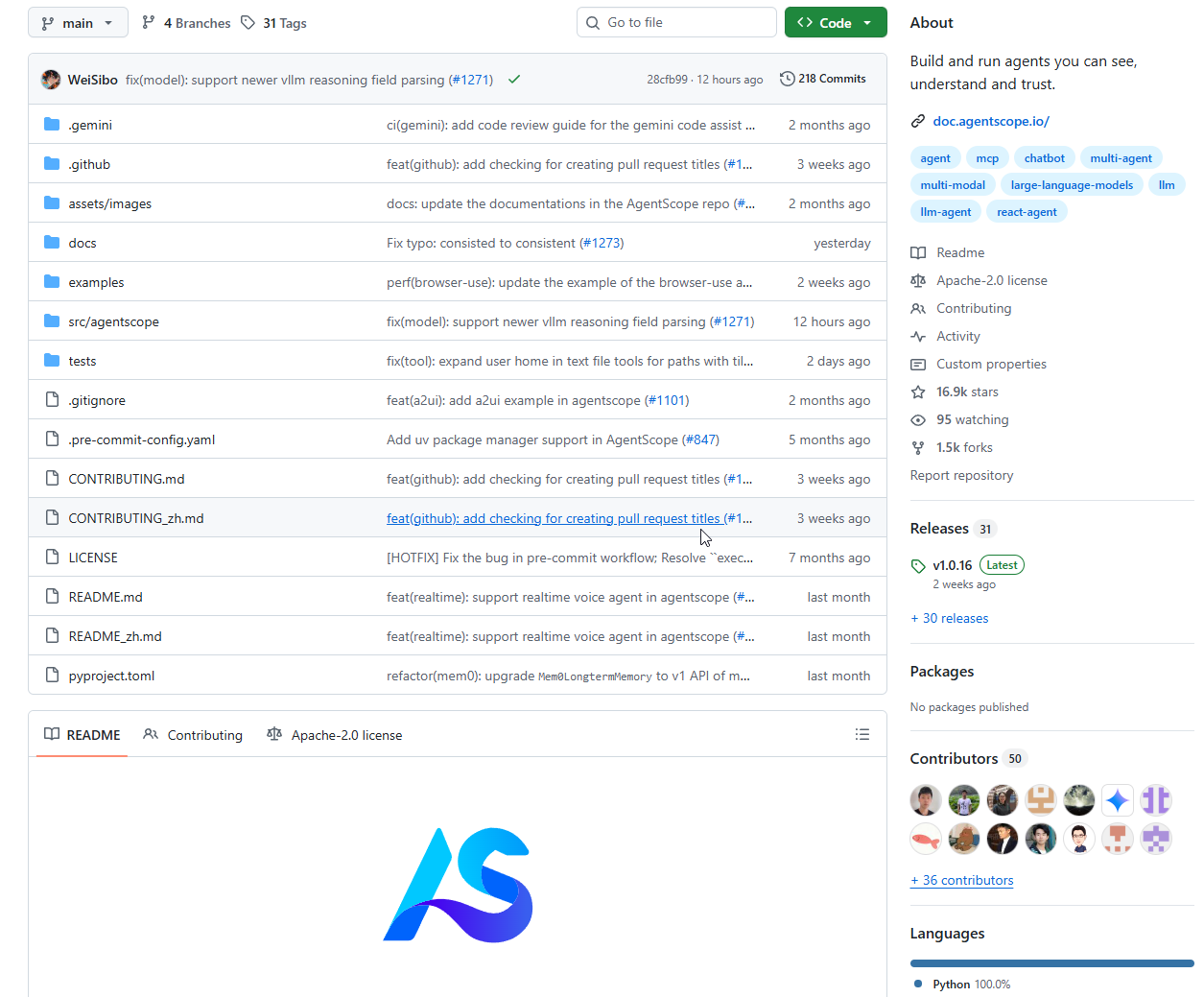Switch to the README tab

[x=83, y=735]
